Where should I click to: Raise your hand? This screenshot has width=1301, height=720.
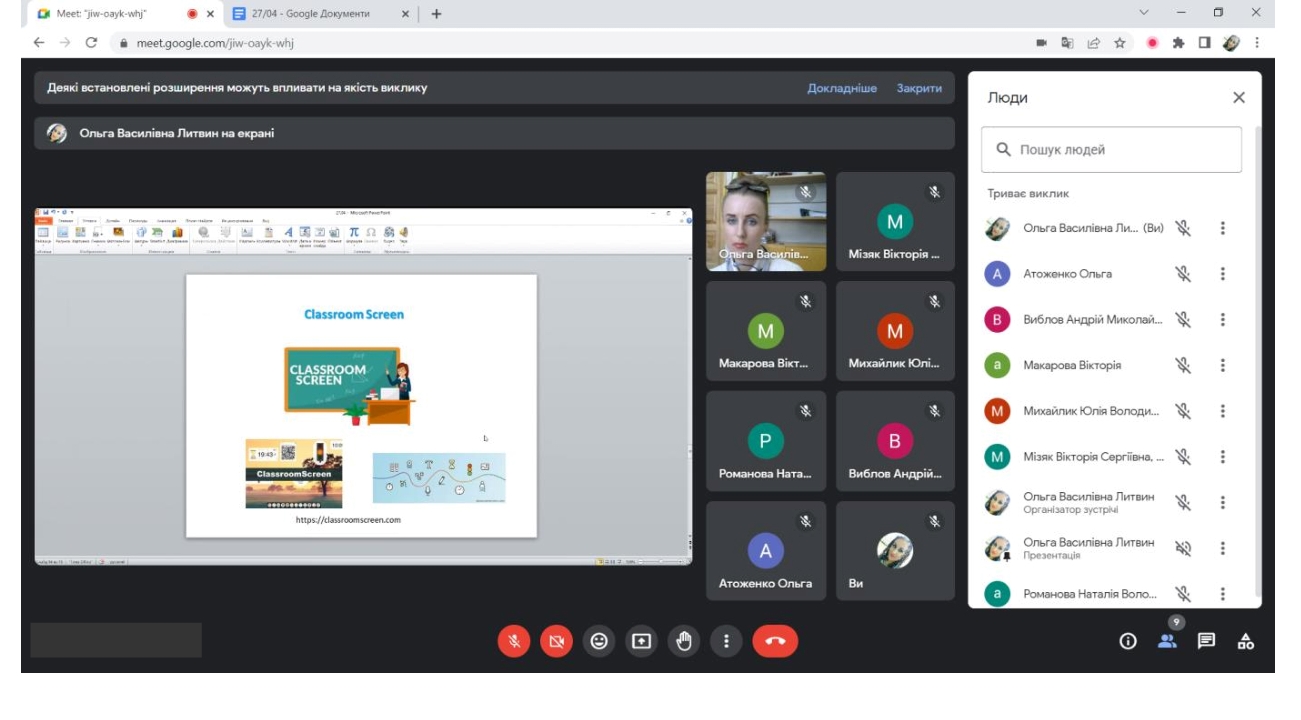(684, 642)
